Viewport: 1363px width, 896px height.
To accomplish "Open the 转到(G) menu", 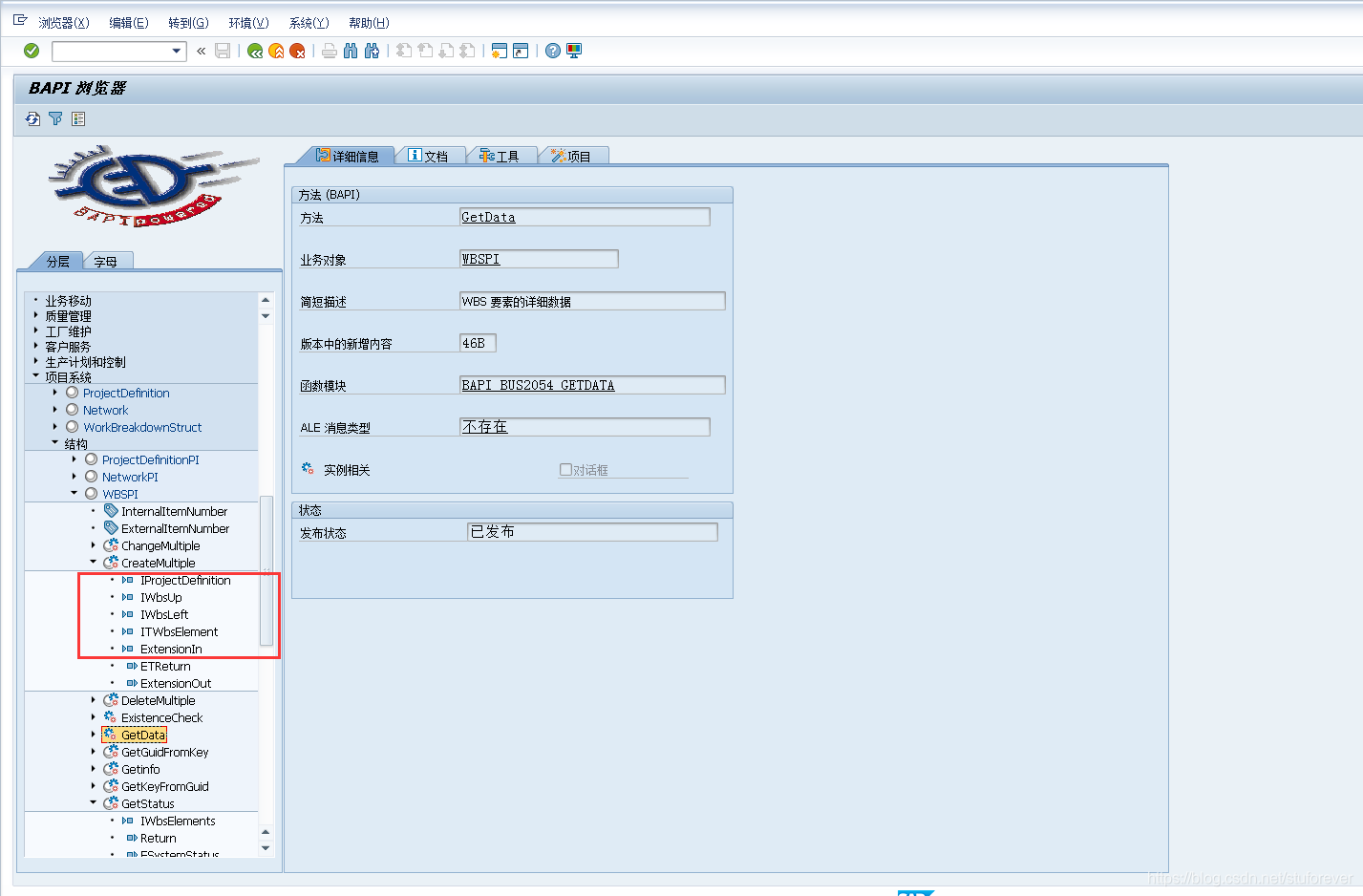I will click(x=188, y=23).
